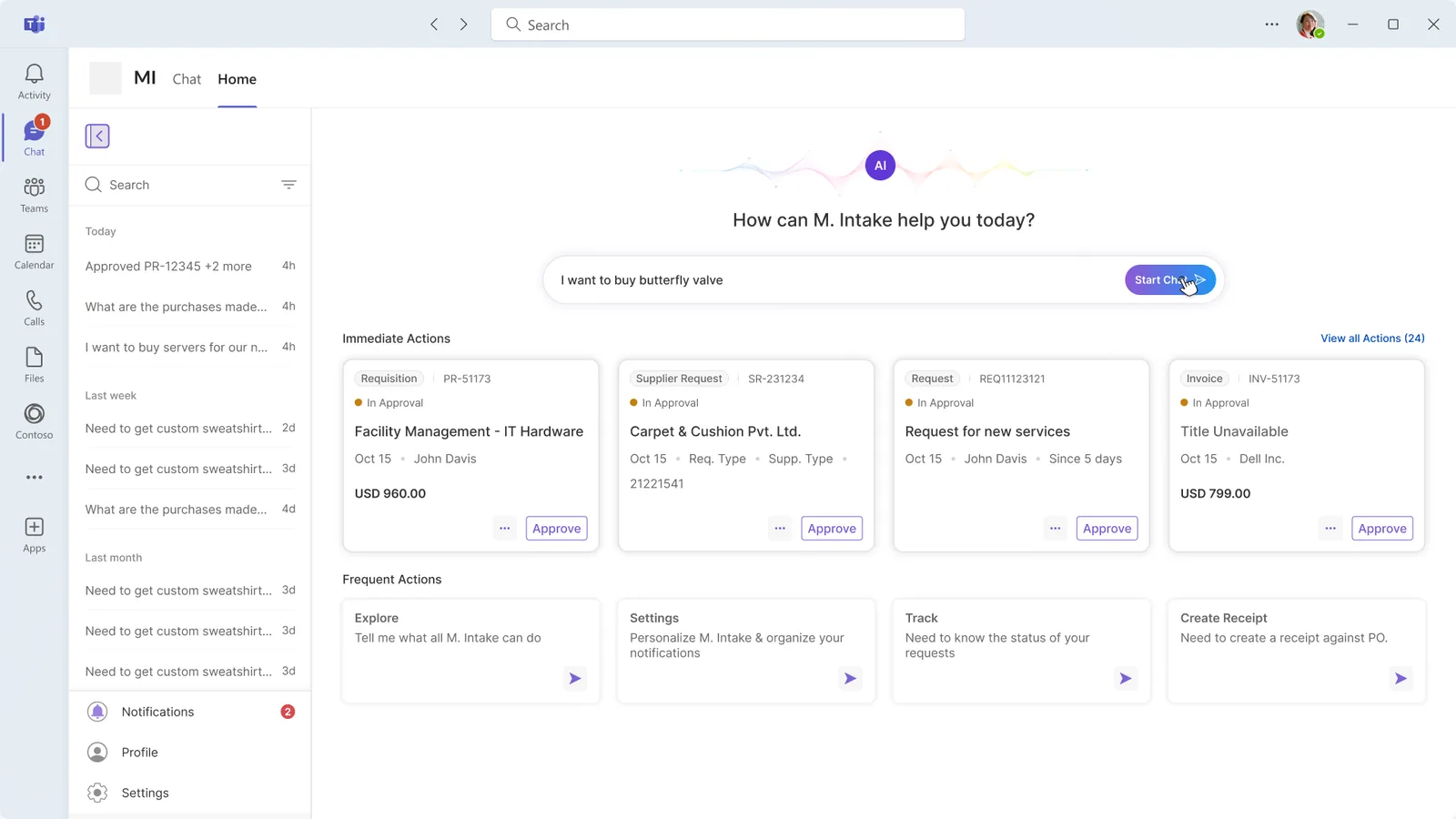Open the Teams section
This screenshot has height=819, width=1456.
34,195
